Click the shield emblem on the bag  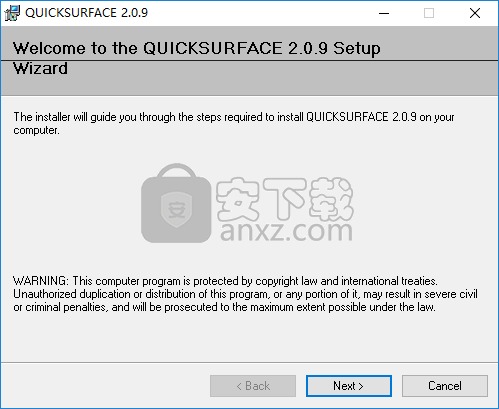pyautogui.click(x=176, y=210)
